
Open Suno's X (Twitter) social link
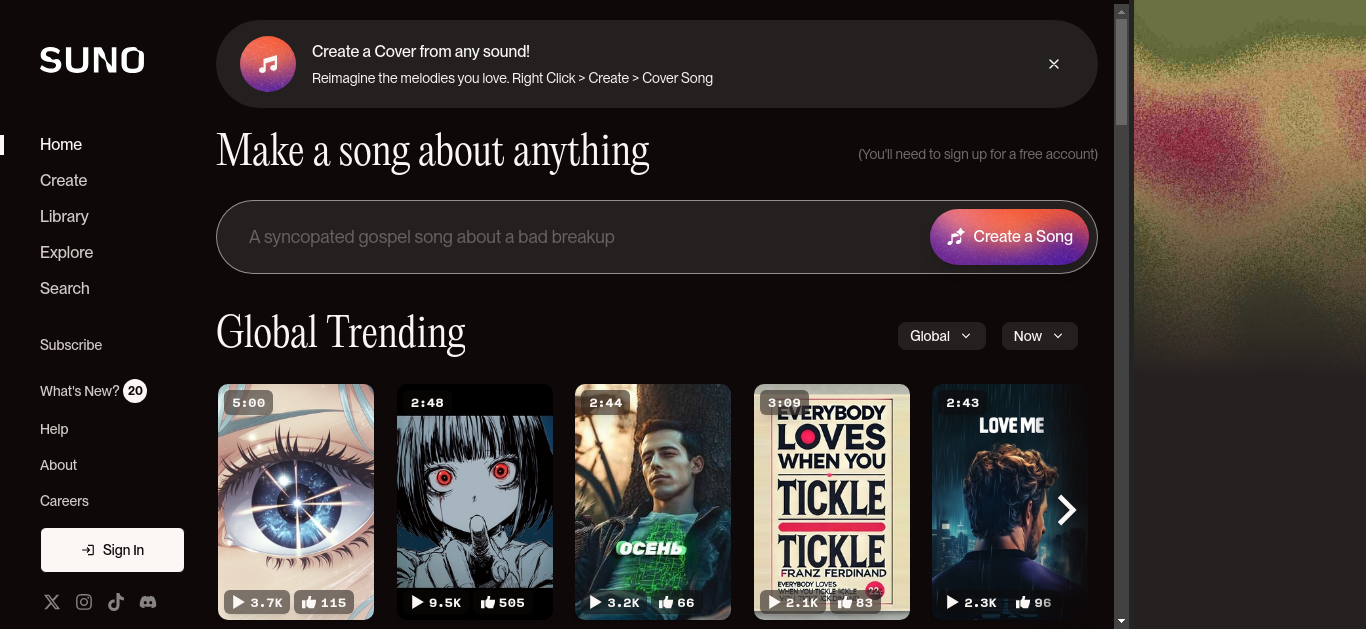[x=52, y=602]
